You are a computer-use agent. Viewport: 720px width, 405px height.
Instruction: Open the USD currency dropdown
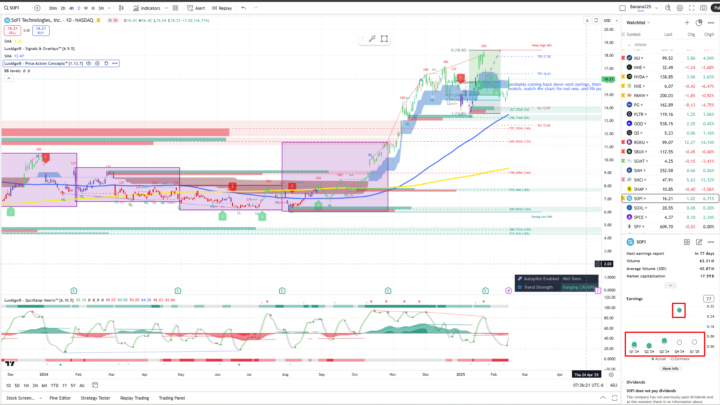coord(610,21)
